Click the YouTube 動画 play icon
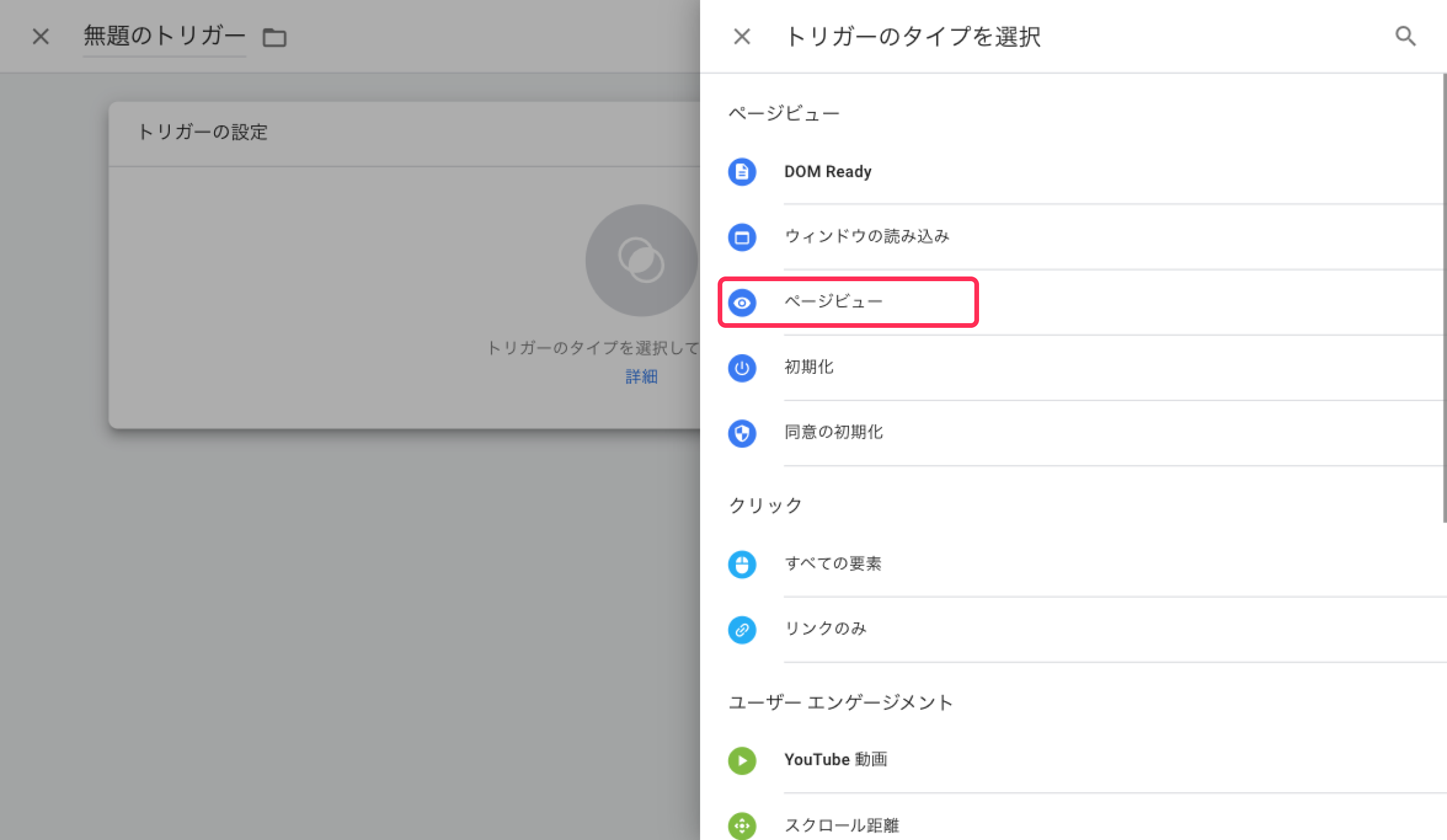 pyautogui.click(x=742, y=761)
